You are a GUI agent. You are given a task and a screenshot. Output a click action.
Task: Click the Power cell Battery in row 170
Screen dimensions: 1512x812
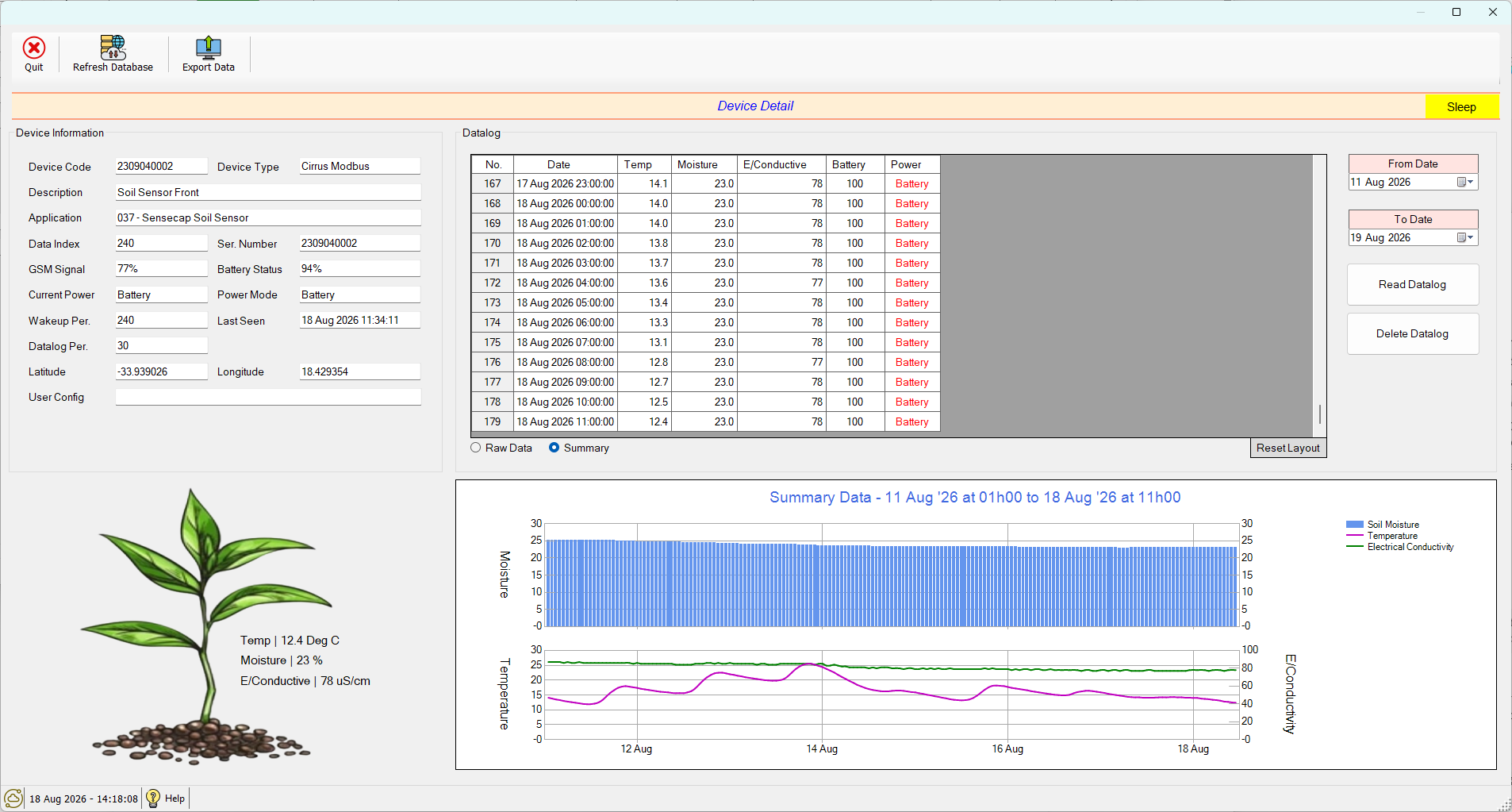(912, 243)
